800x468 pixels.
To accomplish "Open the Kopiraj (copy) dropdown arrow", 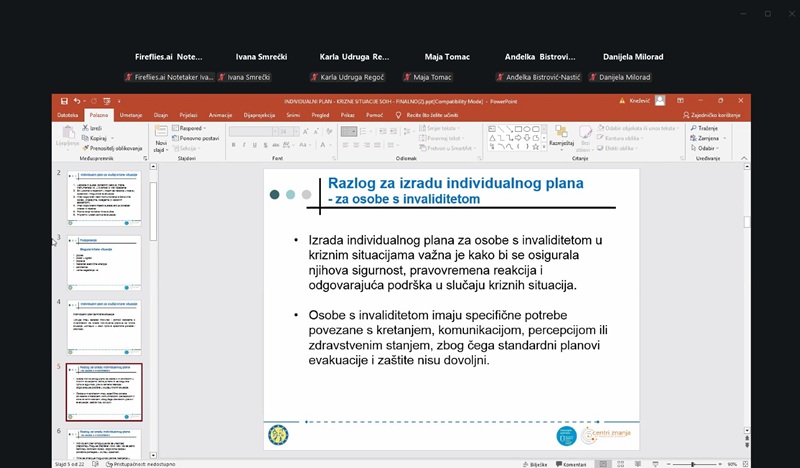I will [x=112, y=138].
